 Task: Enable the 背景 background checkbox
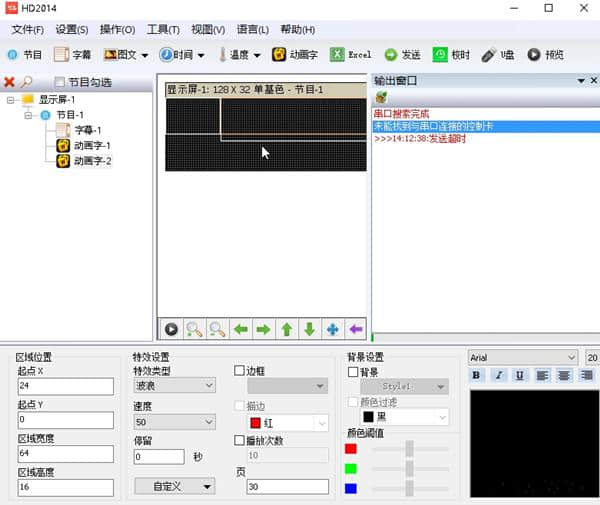pyautogui.click(x=352, y=372)
